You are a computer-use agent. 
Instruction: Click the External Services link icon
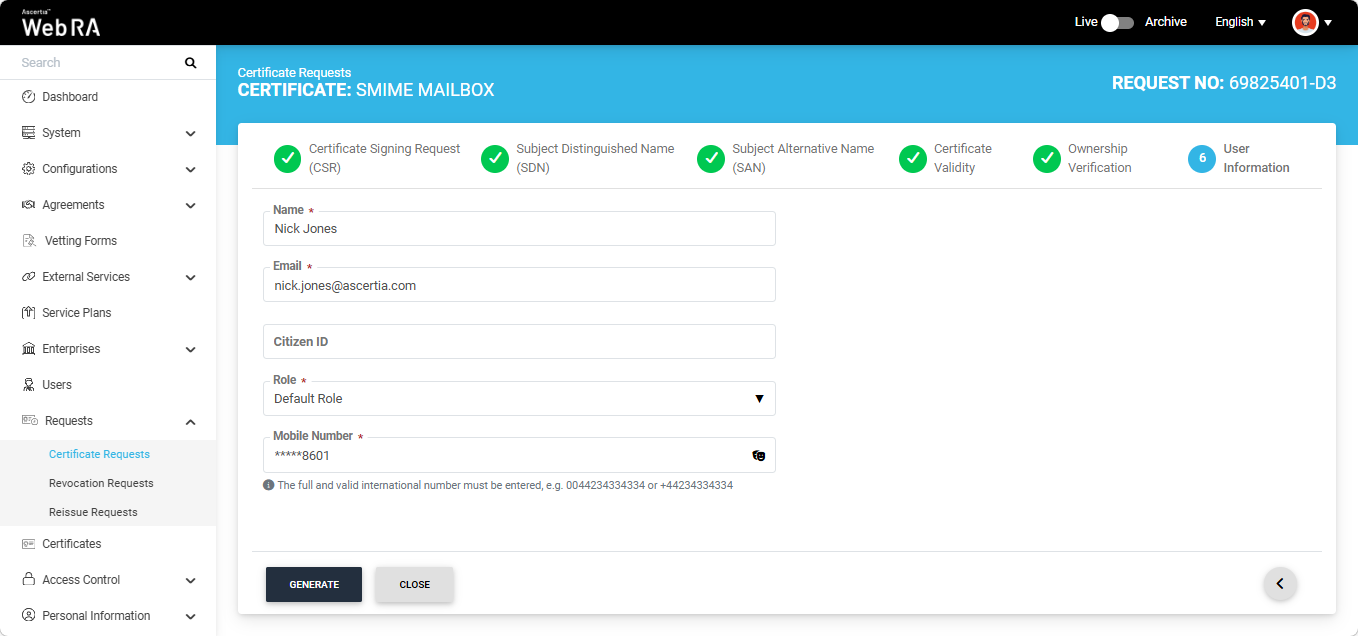point(29,277)
